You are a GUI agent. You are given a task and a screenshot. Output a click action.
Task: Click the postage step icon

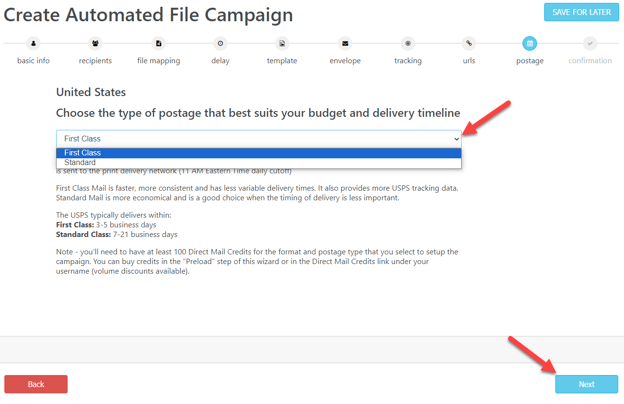click(530, 43)
